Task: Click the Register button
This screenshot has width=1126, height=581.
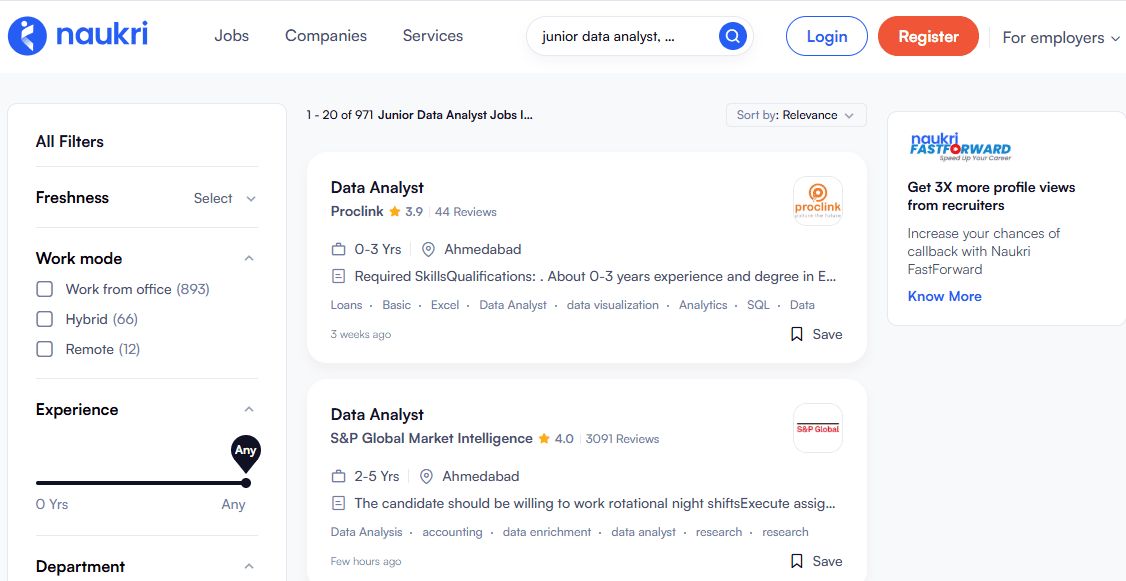Action: point(928,35)
